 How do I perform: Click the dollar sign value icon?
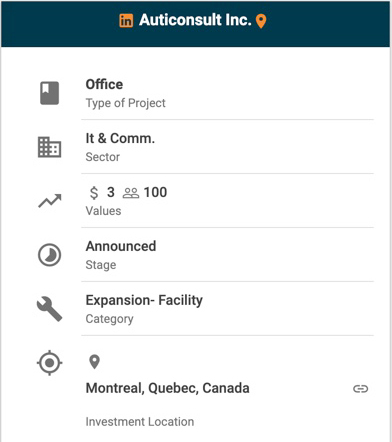tap(94, 193)
